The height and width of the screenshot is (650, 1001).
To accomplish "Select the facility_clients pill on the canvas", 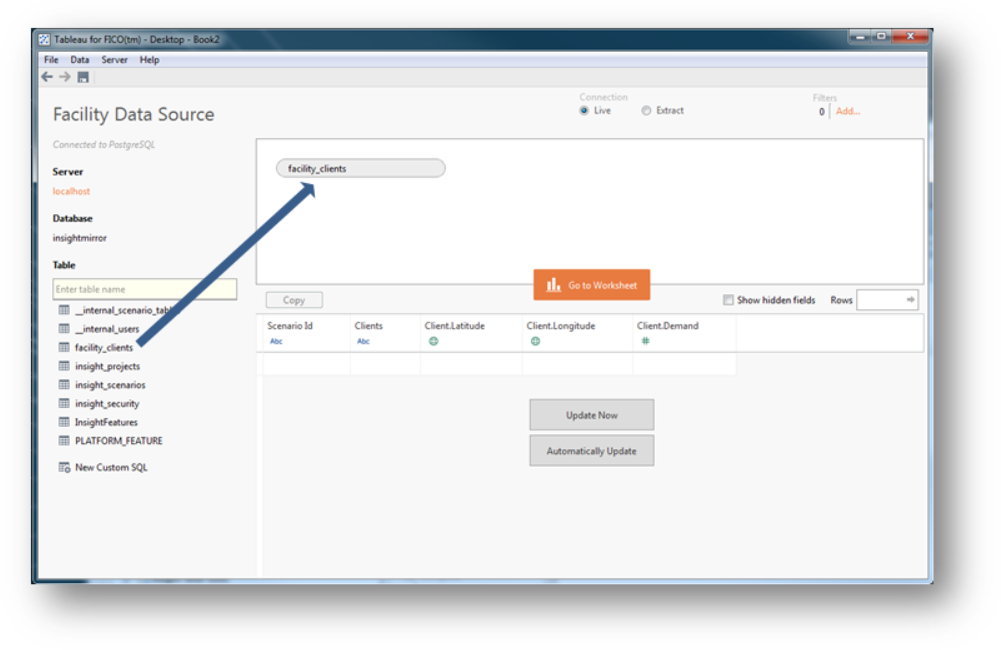I will click(361, 169).
